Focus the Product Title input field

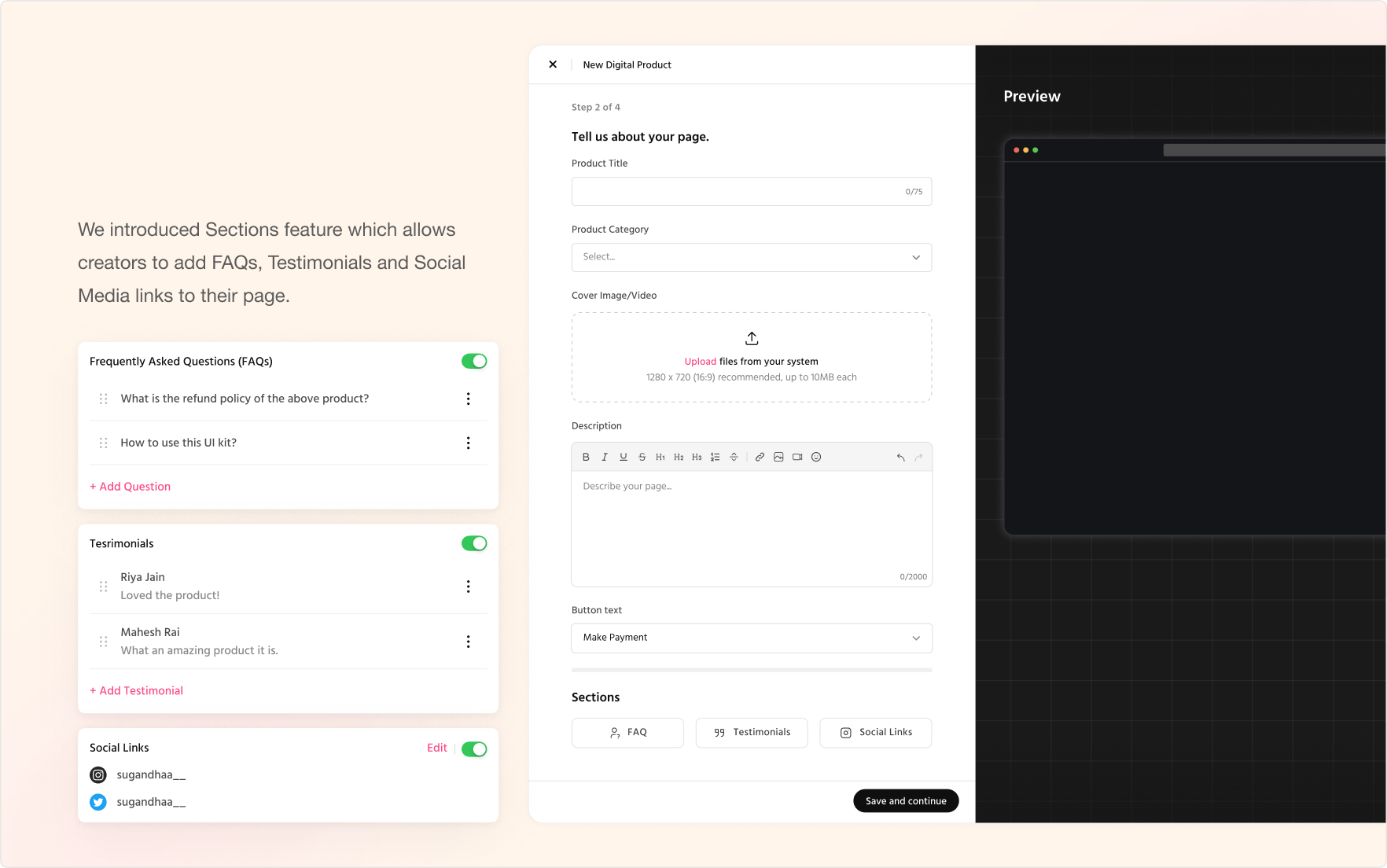(752, 192)
